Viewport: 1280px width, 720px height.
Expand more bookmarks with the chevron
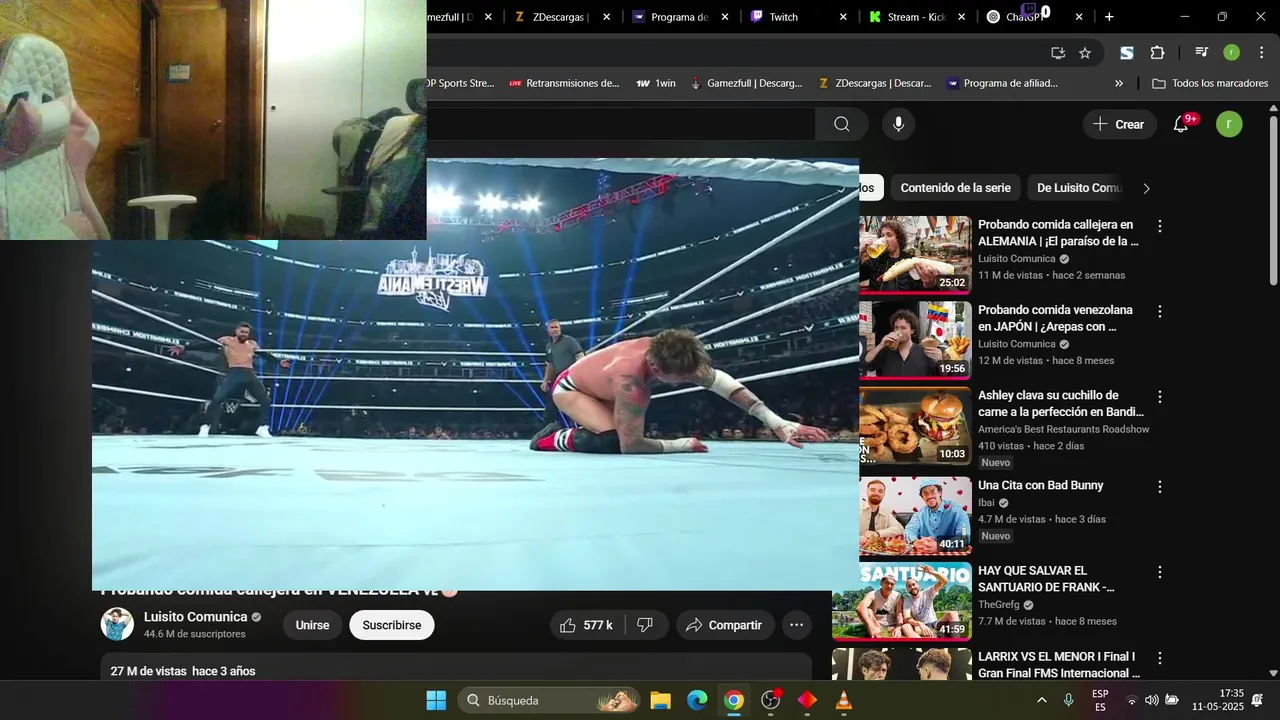(x=1118, y=84)
